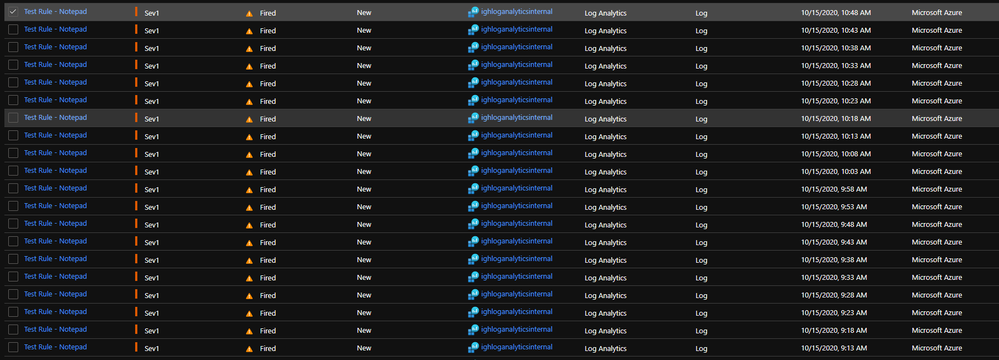Click the Log Analytics icon in the 10:28 AM row

click(x=473, y=83)
